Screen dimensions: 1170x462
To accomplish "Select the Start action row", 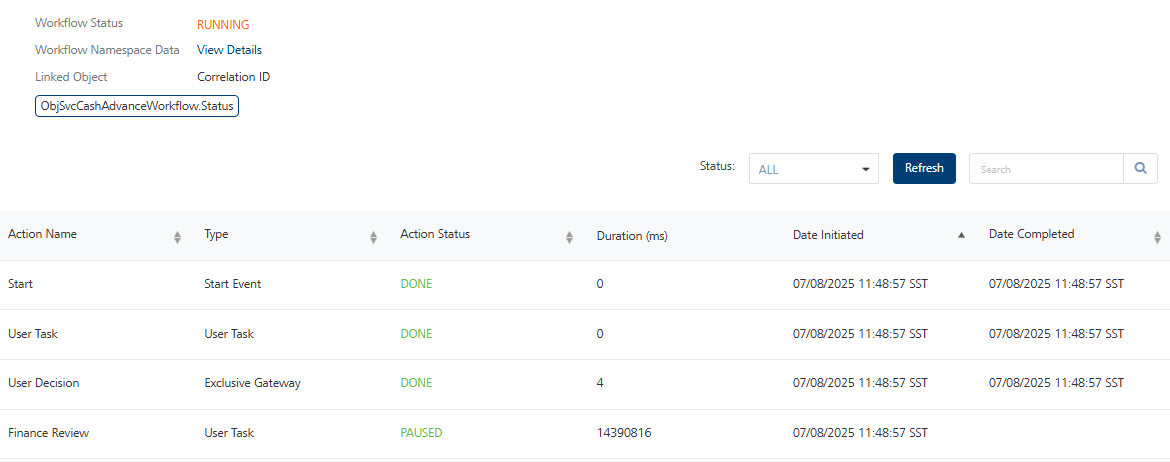I will 21,284.
